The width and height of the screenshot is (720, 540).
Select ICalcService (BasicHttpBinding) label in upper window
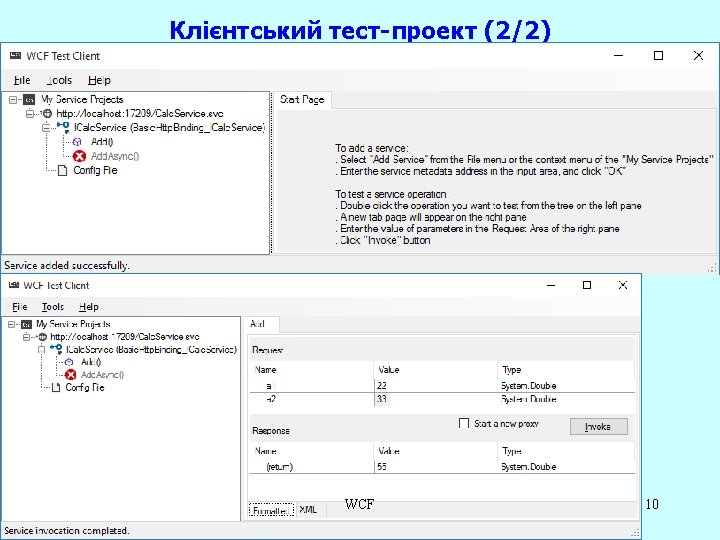pos(169,127)
